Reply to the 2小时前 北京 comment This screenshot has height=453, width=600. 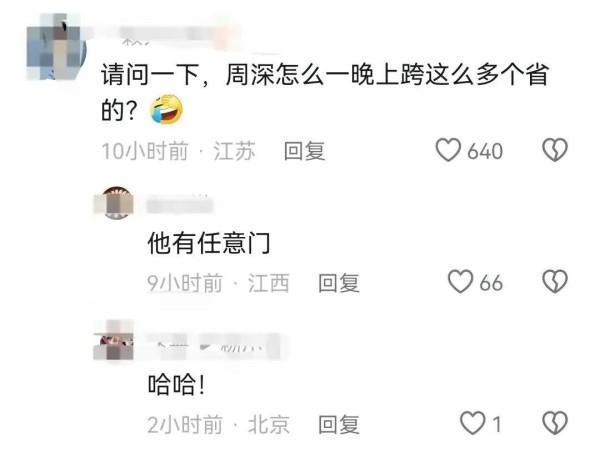click(x=339, y=425)
